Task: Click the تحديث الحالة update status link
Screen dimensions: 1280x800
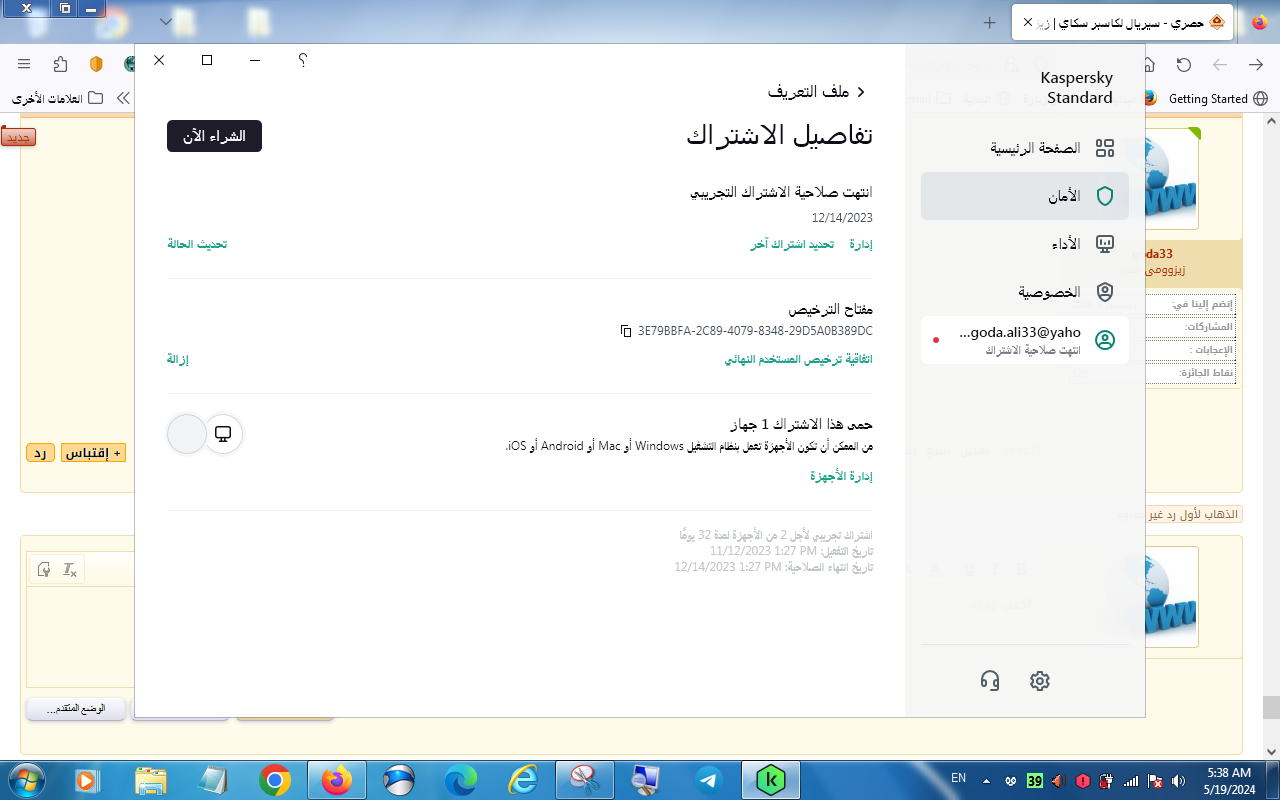Action: tap(197, 244)
